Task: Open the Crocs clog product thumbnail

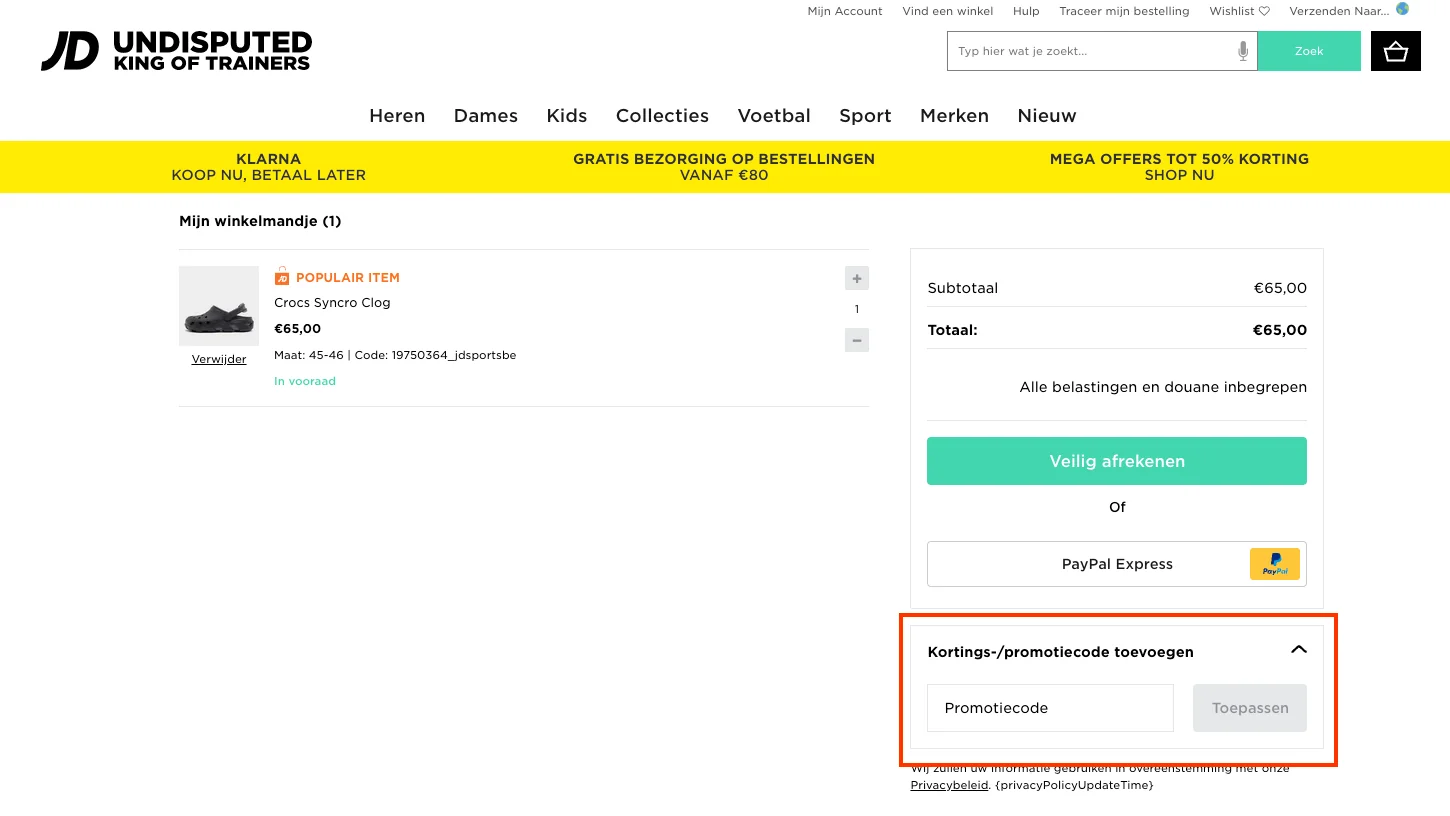Action: (219, 306)
